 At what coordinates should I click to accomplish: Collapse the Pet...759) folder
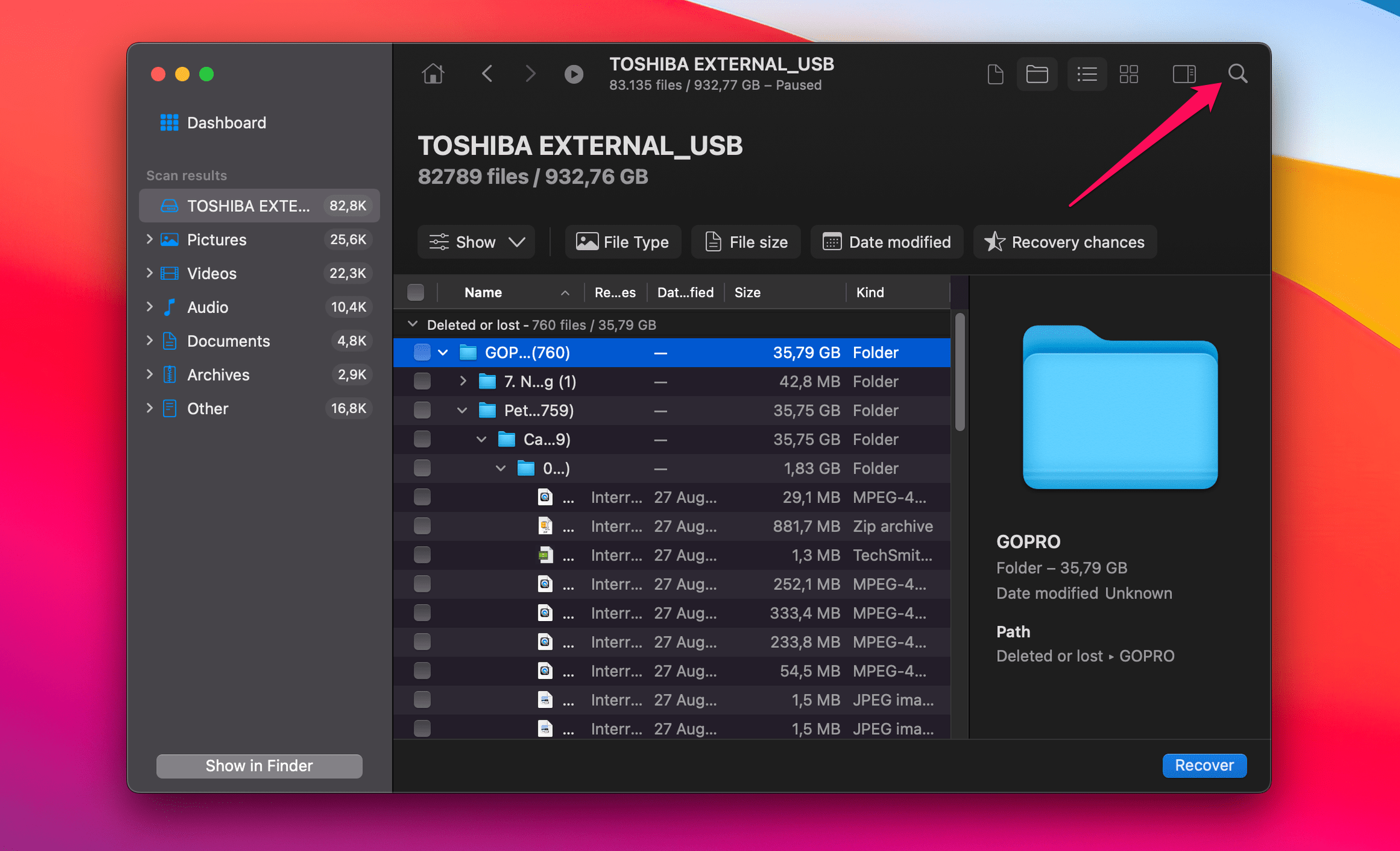click(462, 410)
